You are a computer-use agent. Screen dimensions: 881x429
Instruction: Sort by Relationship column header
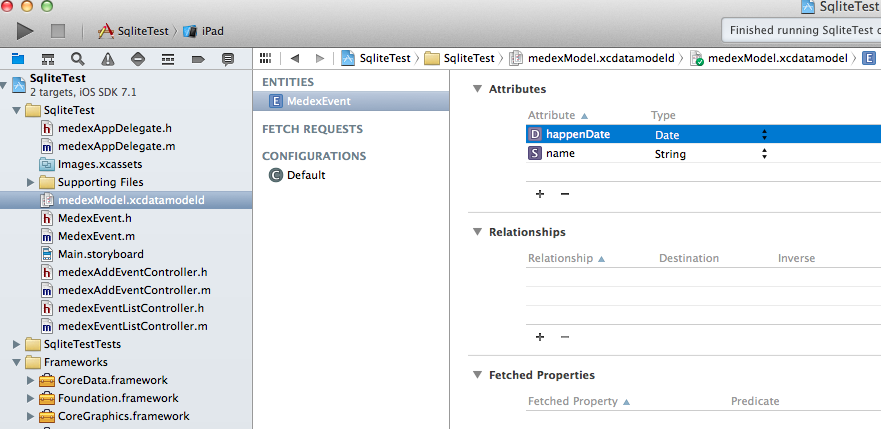coord(566,258)
